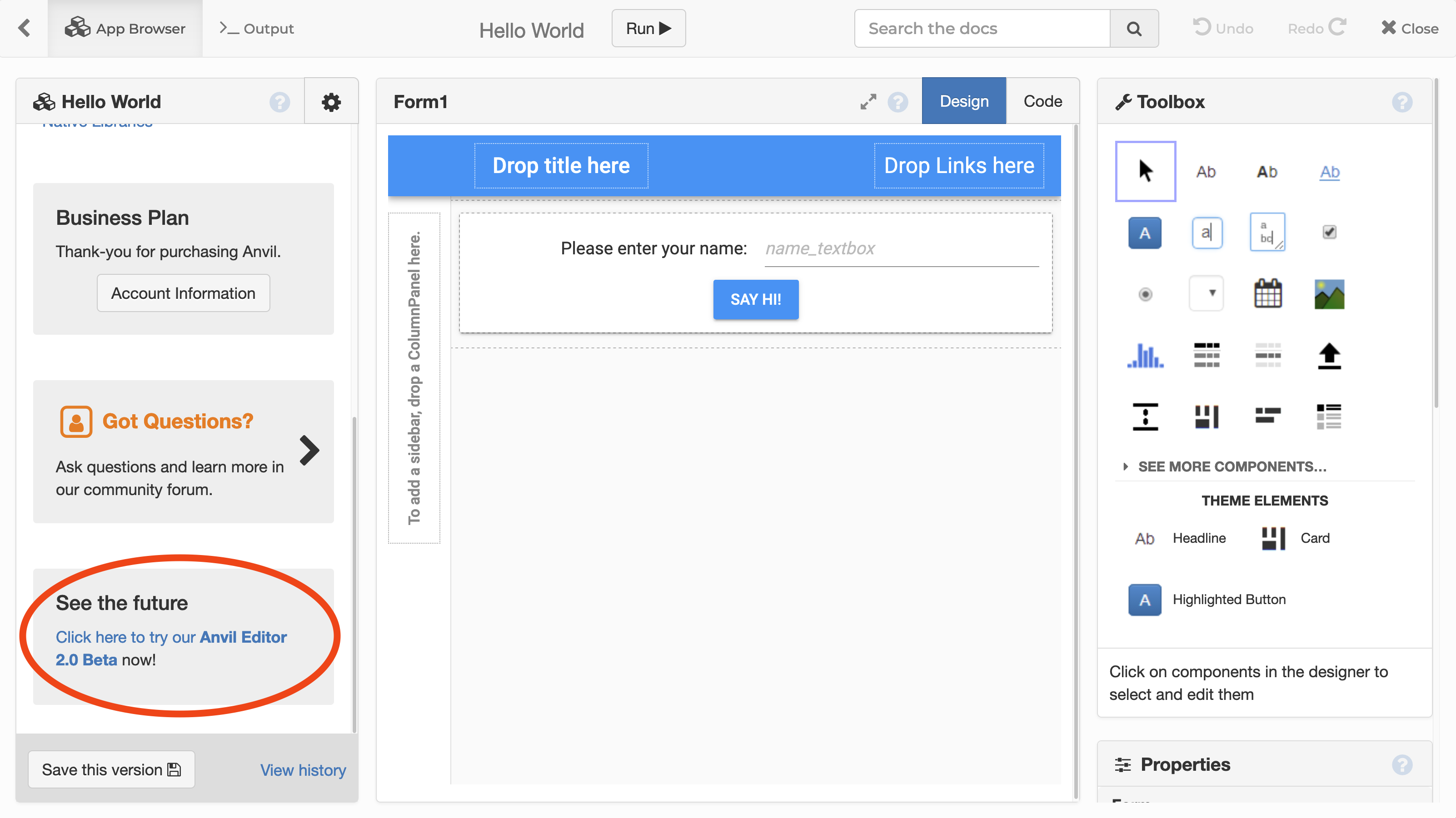
Task: Select the Spacer component icon
Action: tap(1145, 416)
